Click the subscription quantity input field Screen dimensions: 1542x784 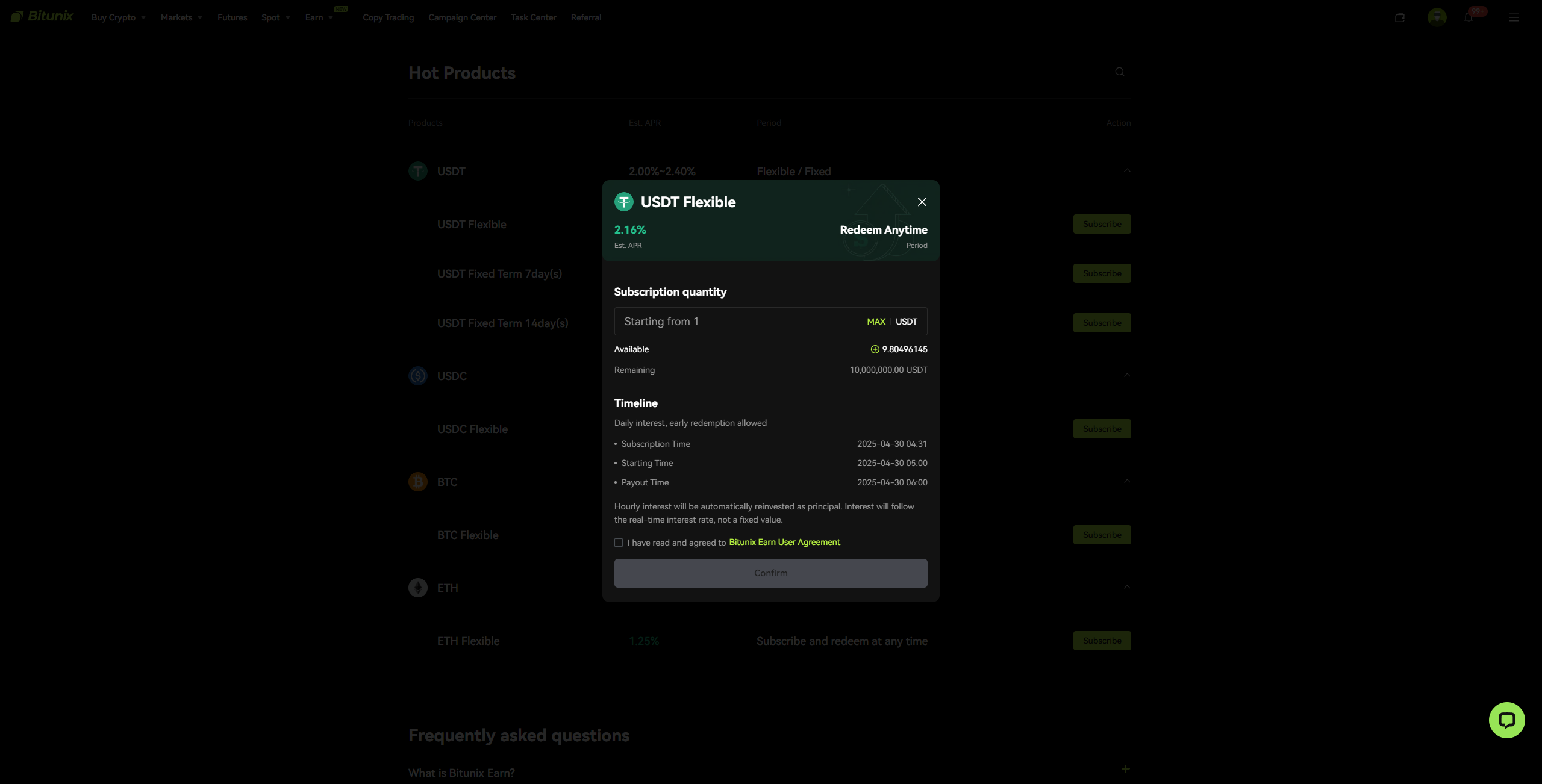(x=723, y=321)
